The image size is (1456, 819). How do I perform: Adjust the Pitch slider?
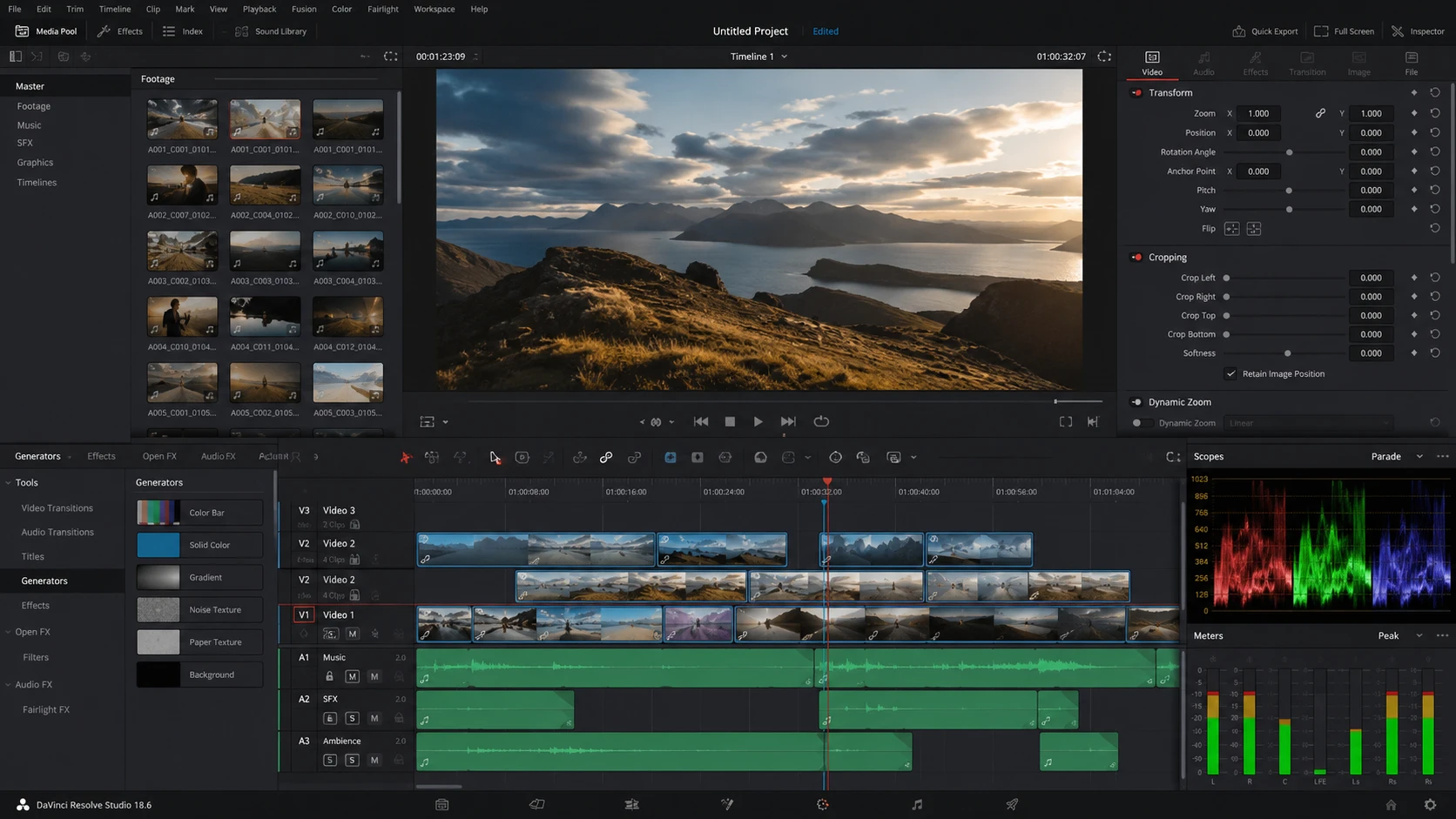[x=1289, y=191]
